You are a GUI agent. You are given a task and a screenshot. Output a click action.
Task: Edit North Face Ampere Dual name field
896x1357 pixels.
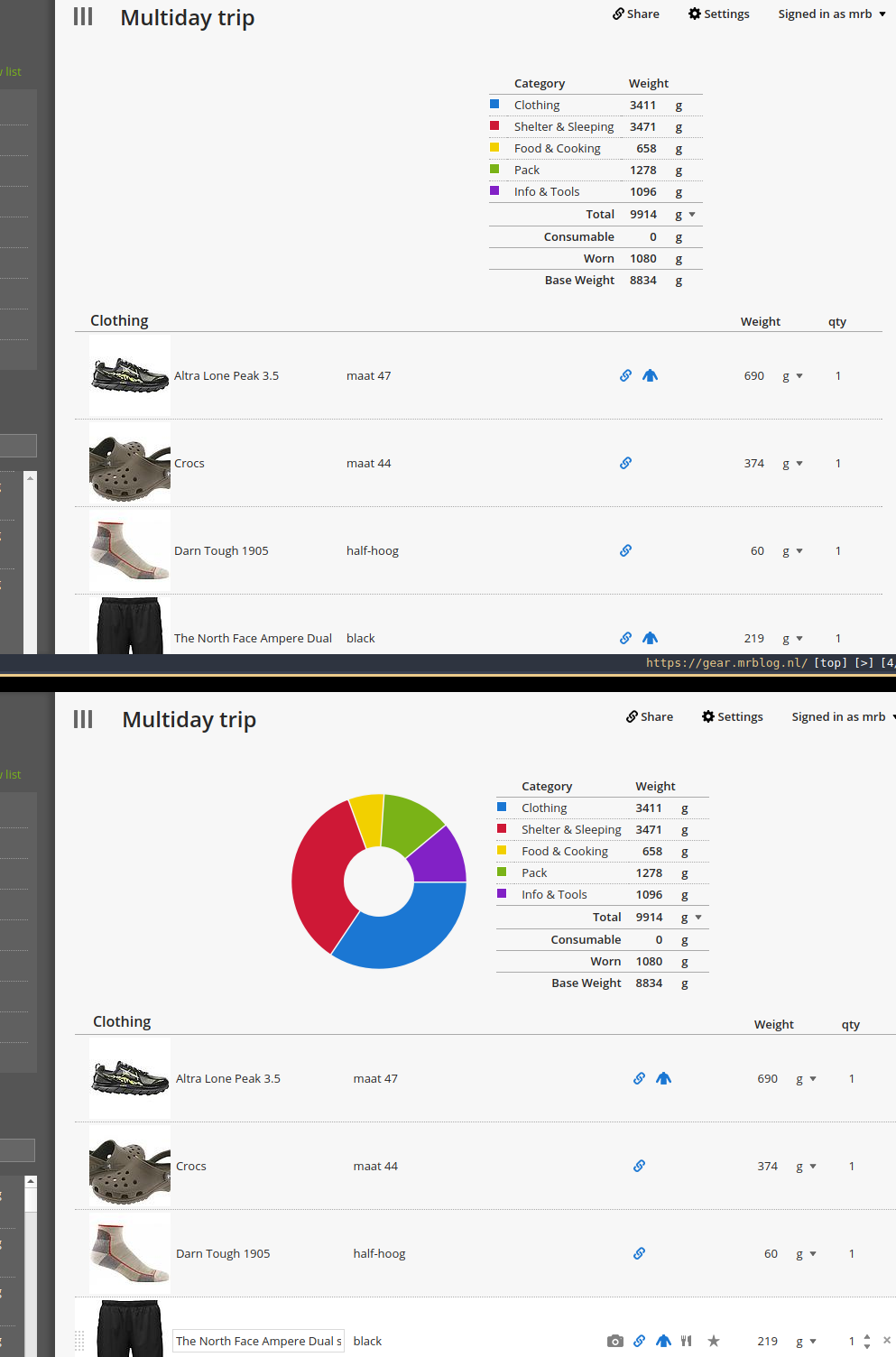pos(258,1341)
